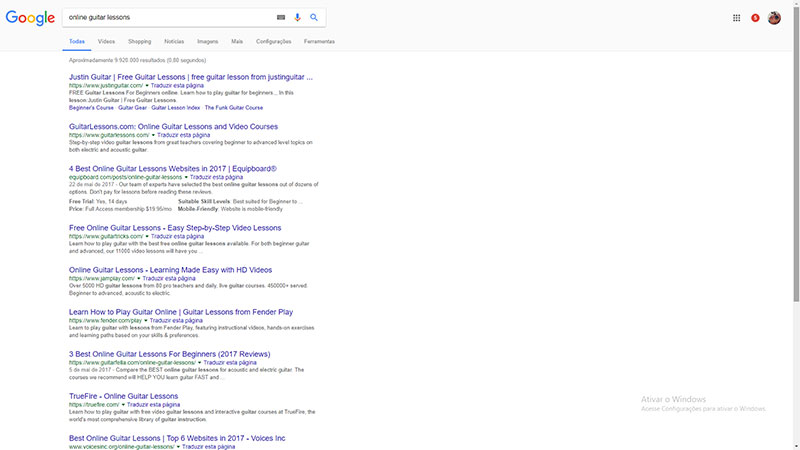Viewport: 800px width, 450px height.
Task: Open the Google apps grid icon
Action: click(x=736, y=18)
